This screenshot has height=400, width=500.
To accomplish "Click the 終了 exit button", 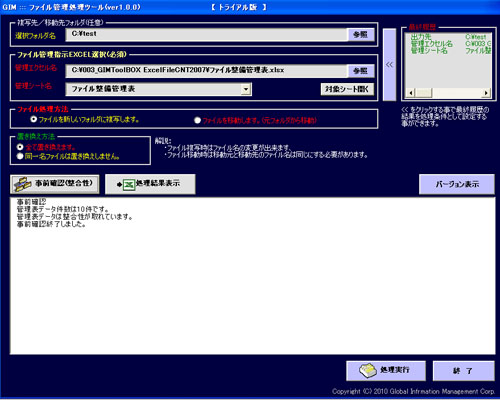I will (x=463, y=371).
